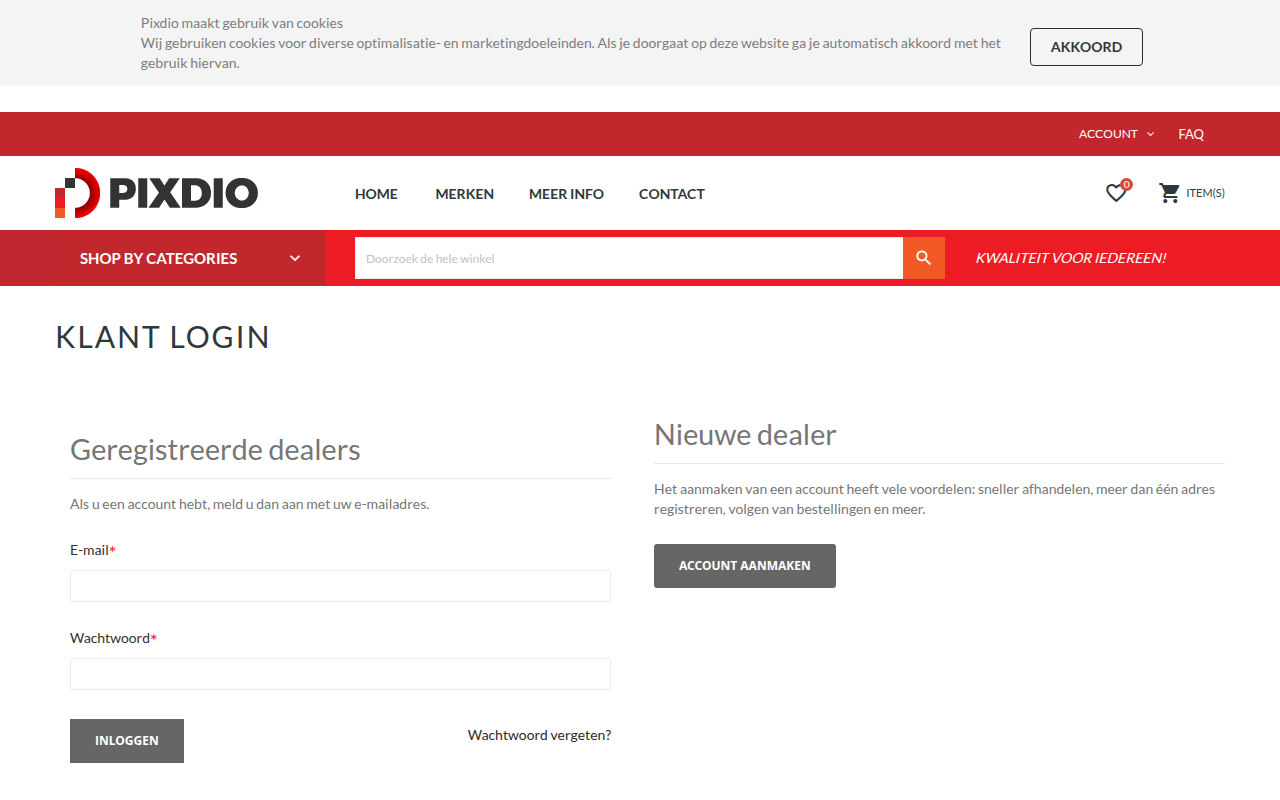Click Kwaliteit voor iedereen slogan
This screenshot has height=800, width=1280.
(1071, 258)
